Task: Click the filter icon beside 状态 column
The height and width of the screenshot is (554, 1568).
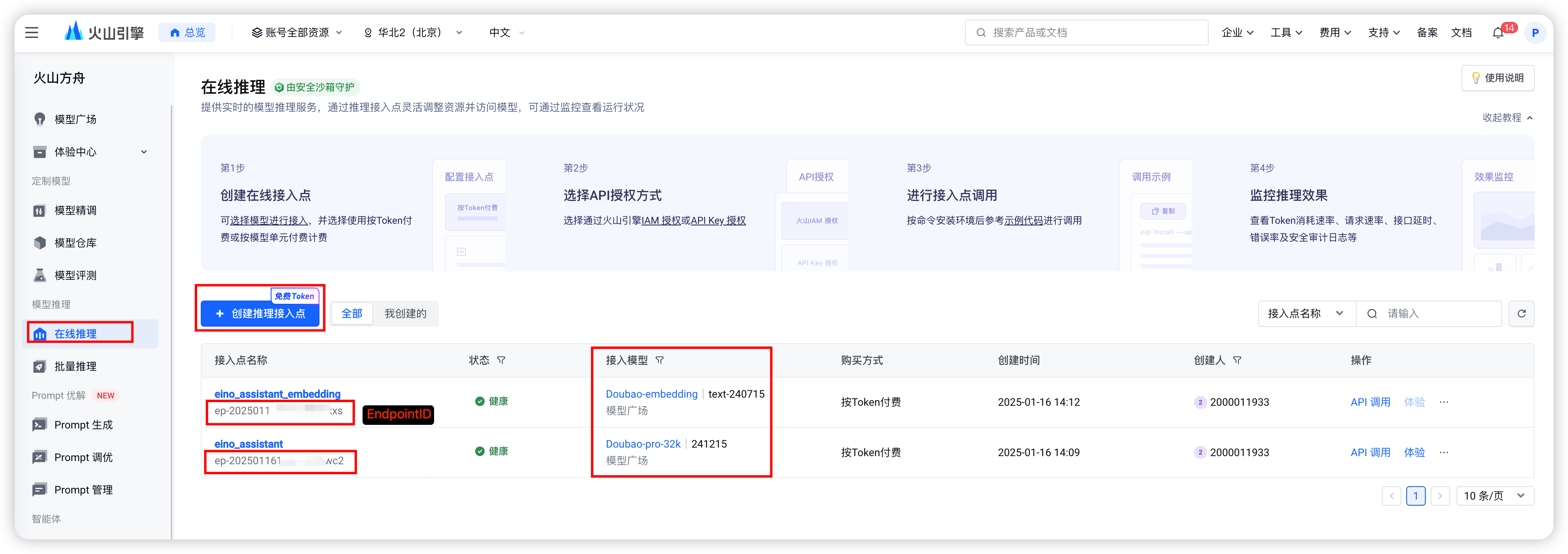Action: [501, 361]
